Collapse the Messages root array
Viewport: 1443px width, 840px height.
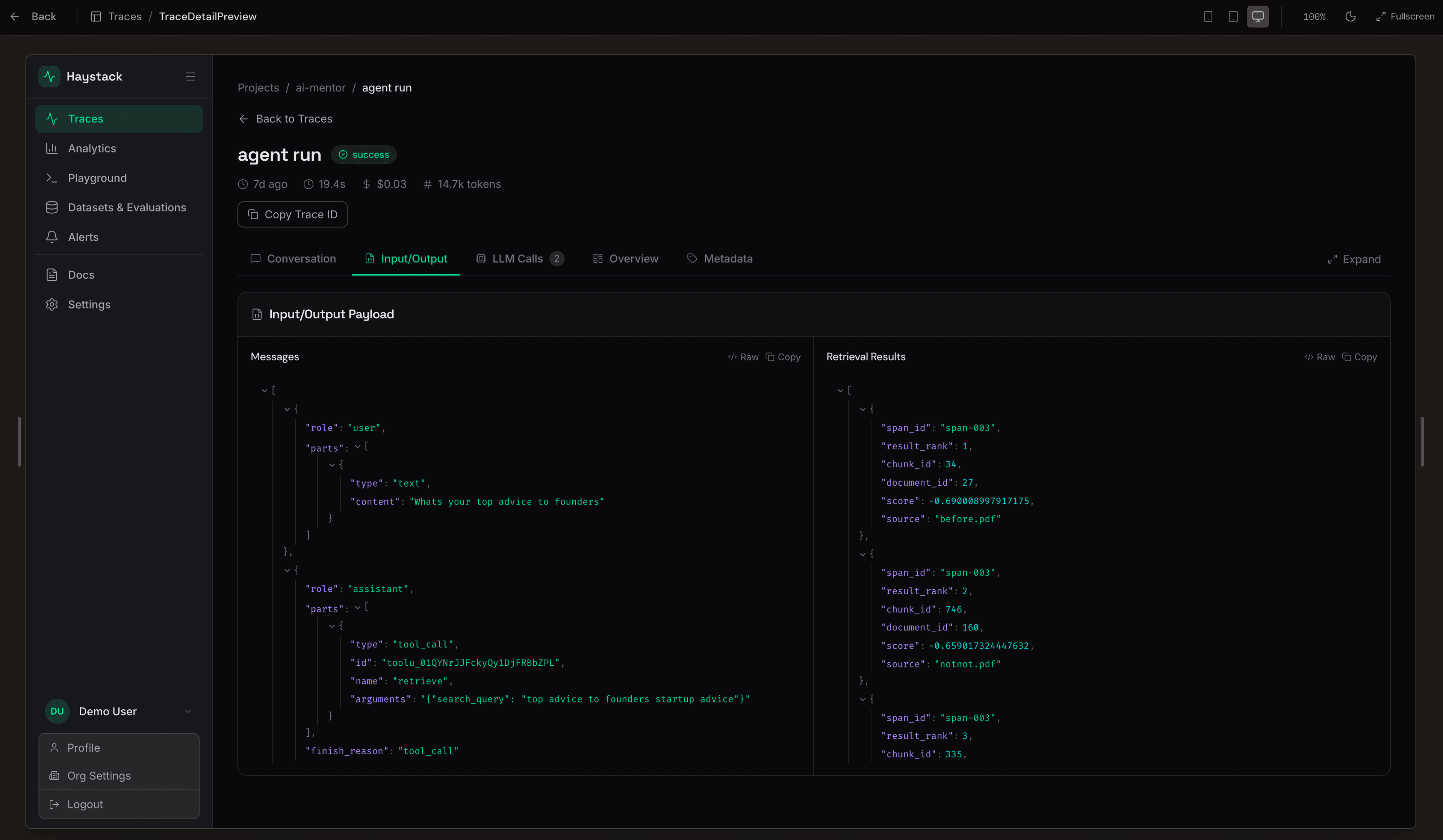click(x=265, y=391)
